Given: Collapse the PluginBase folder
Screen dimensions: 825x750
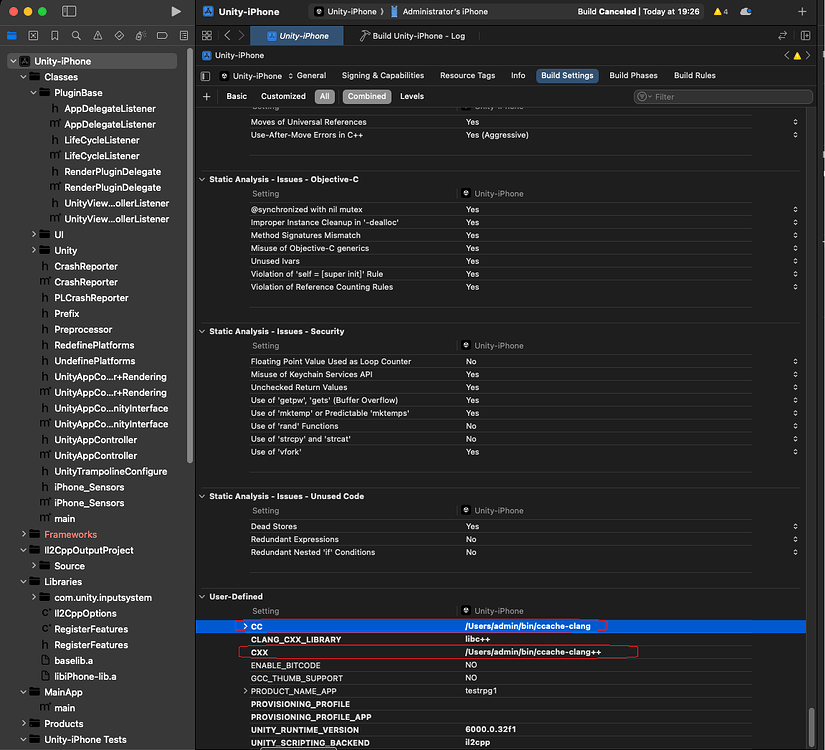Looking at the screenshot, I should pyautogui.click(x=33, y=93).
